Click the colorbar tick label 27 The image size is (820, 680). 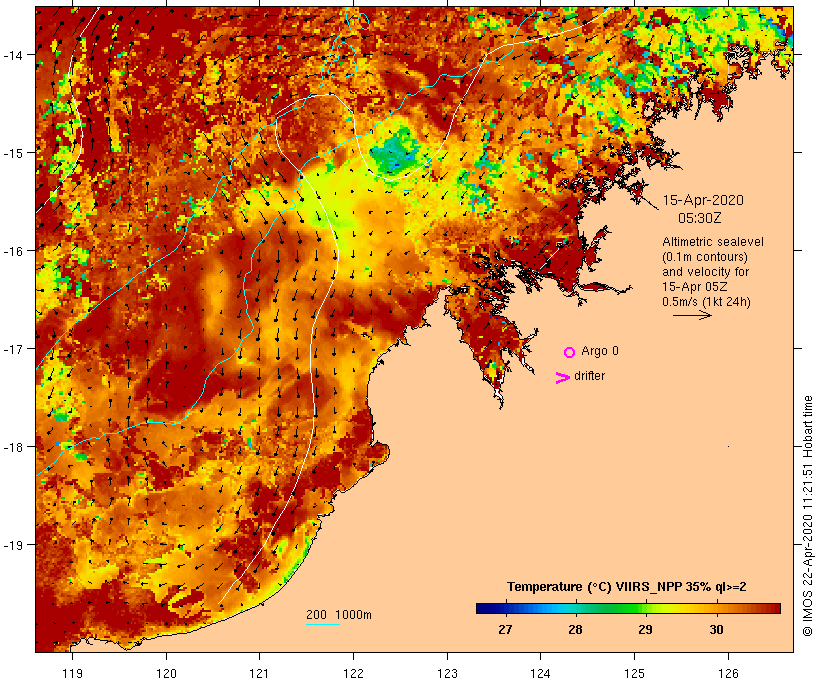505,629
